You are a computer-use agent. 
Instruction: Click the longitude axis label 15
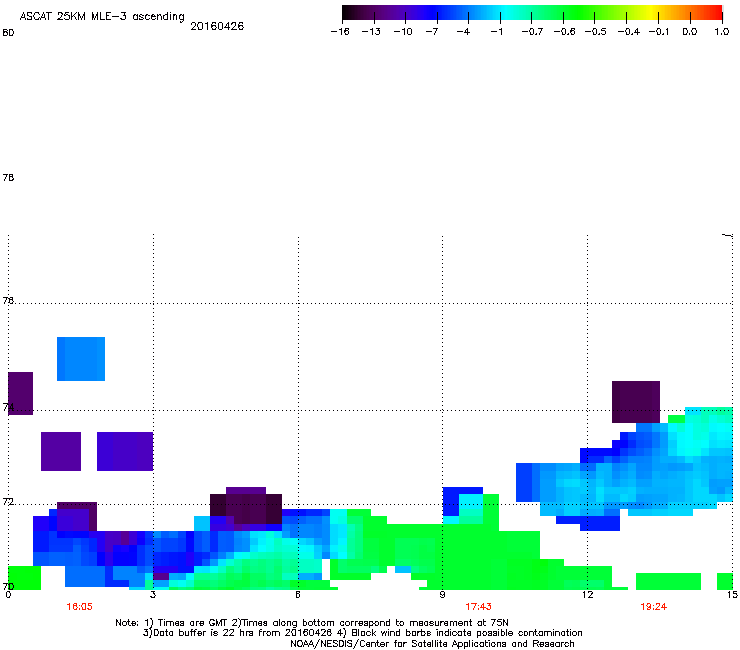tap(732, 594)
